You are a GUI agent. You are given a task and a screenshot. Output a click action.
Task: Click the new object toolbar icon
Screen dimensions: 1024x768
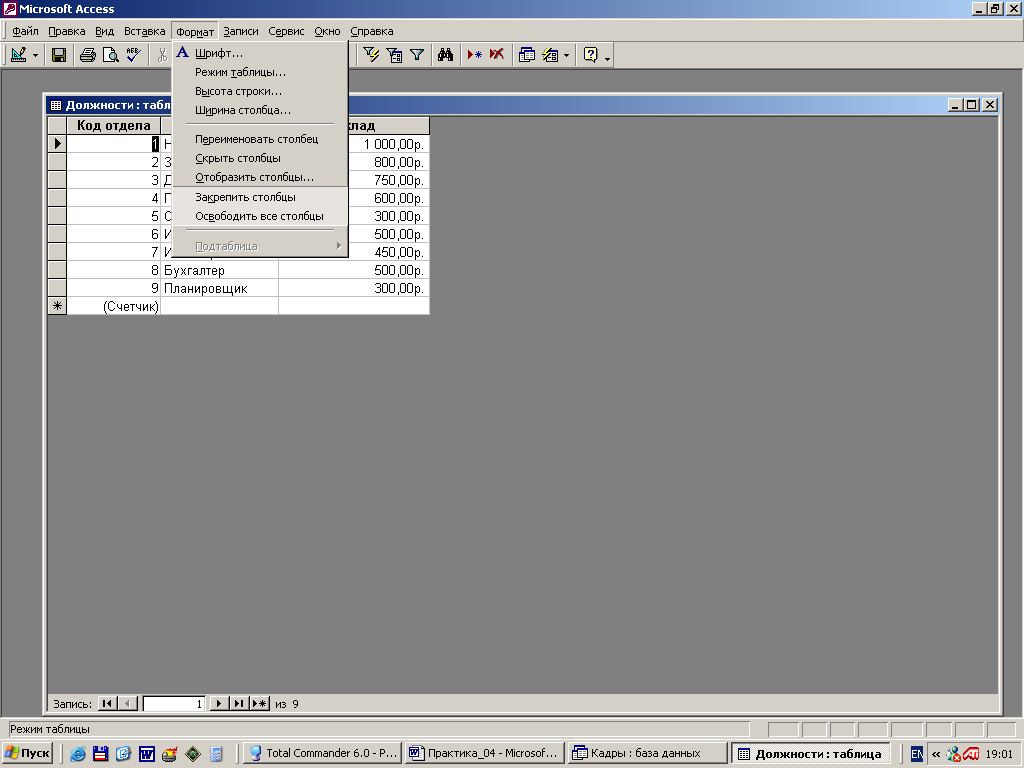pos(551,55)
